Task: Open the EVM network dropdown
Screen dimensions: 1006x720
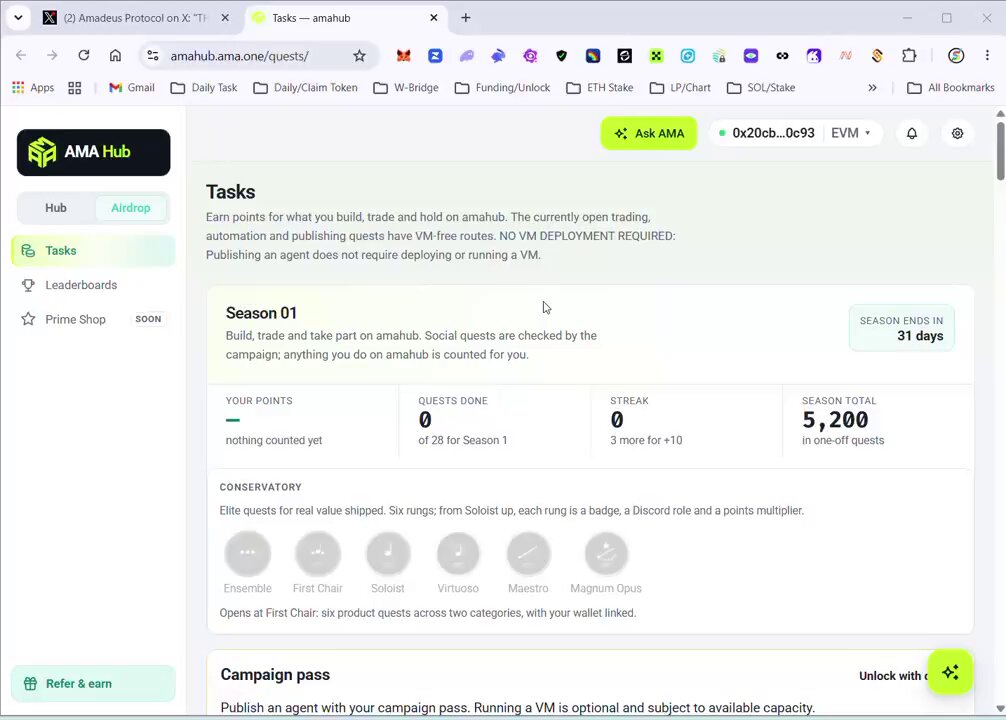Action: coord(851,133)
